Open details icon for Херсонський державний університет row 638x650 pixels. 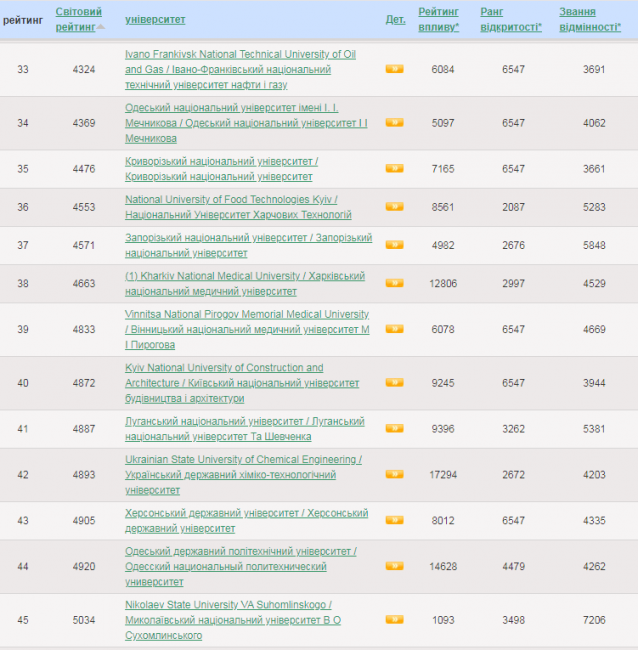(x=394, y=520)
